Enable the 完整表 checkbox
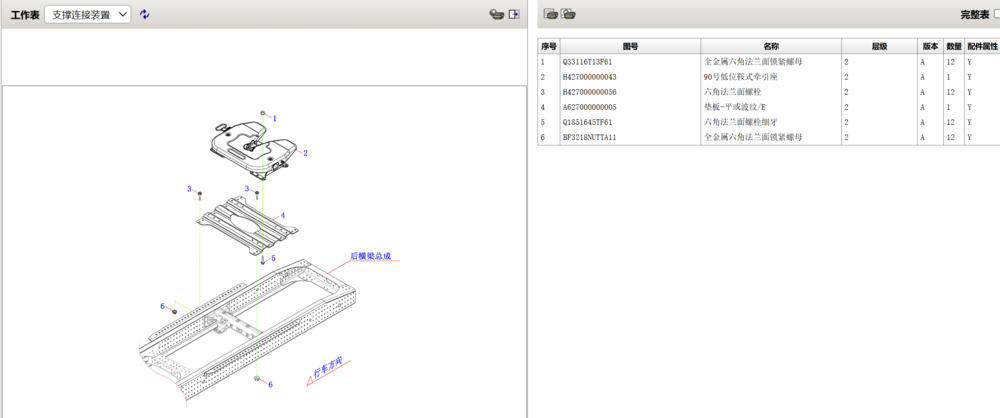The height and width of the screenshot is (418, 1000). pos(996,14)
